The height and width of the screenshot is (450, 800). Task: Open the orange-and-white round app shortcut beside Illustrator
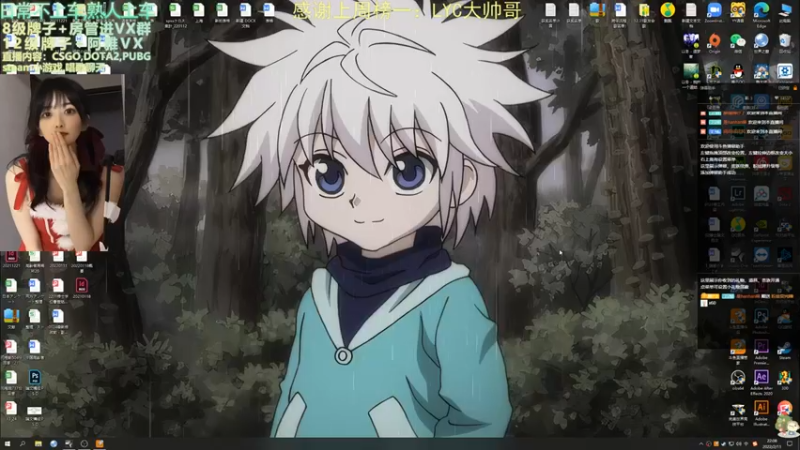pos(784,407)
